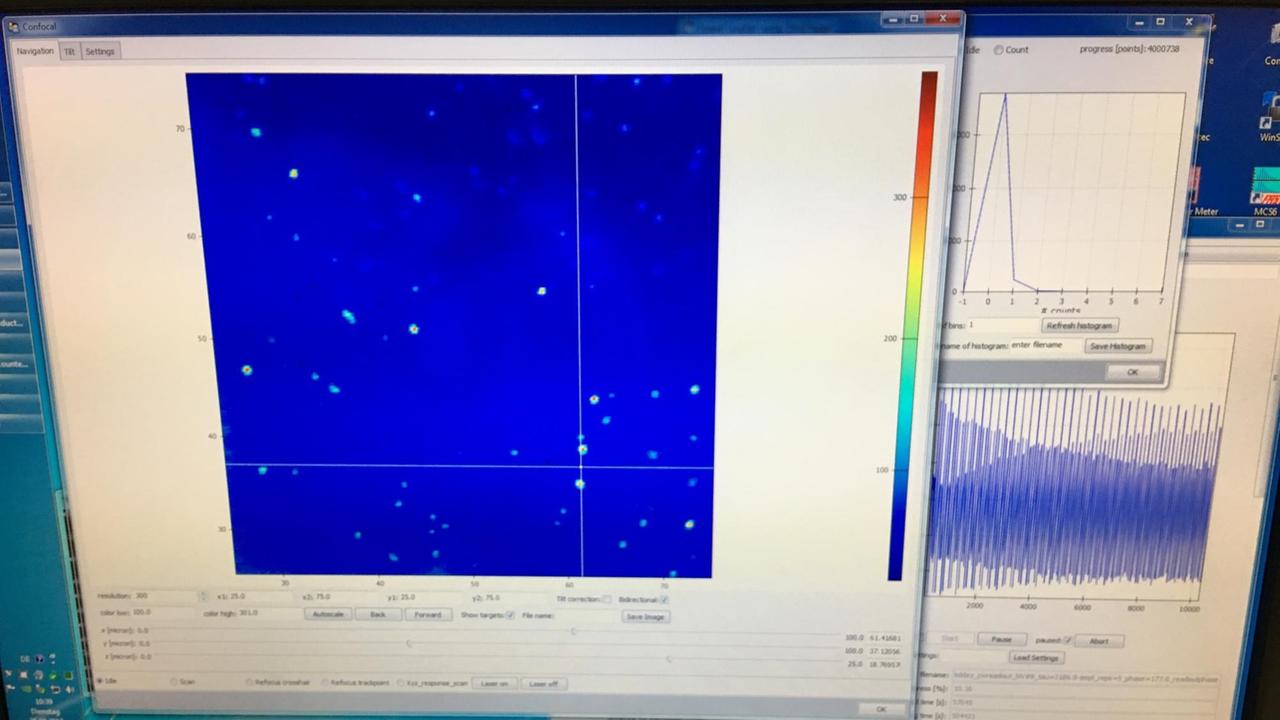
Task: Toggle the paused checkbox in the measurement window
Action: pyautogui.click(x=1067, y=640)
